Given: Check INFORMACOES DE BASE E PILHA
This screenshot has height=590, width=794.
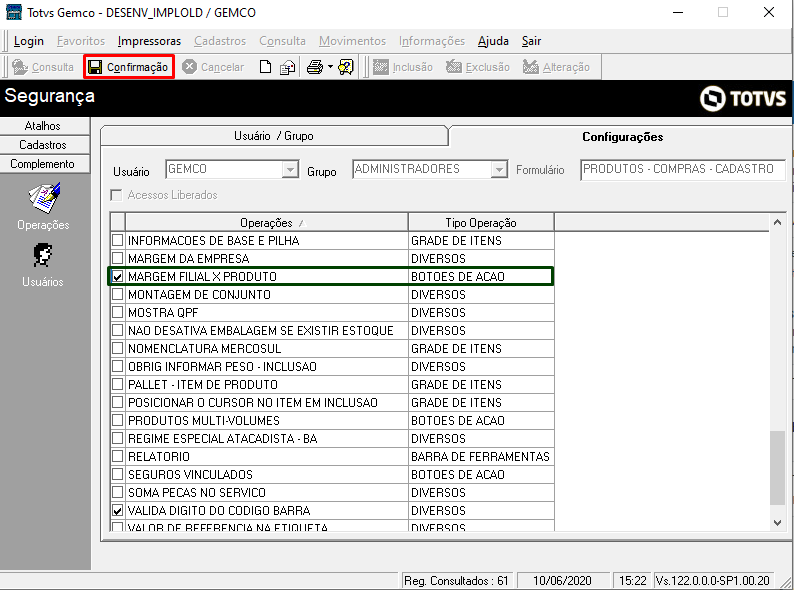Looking at the screenshot, I should pos(117,240).
